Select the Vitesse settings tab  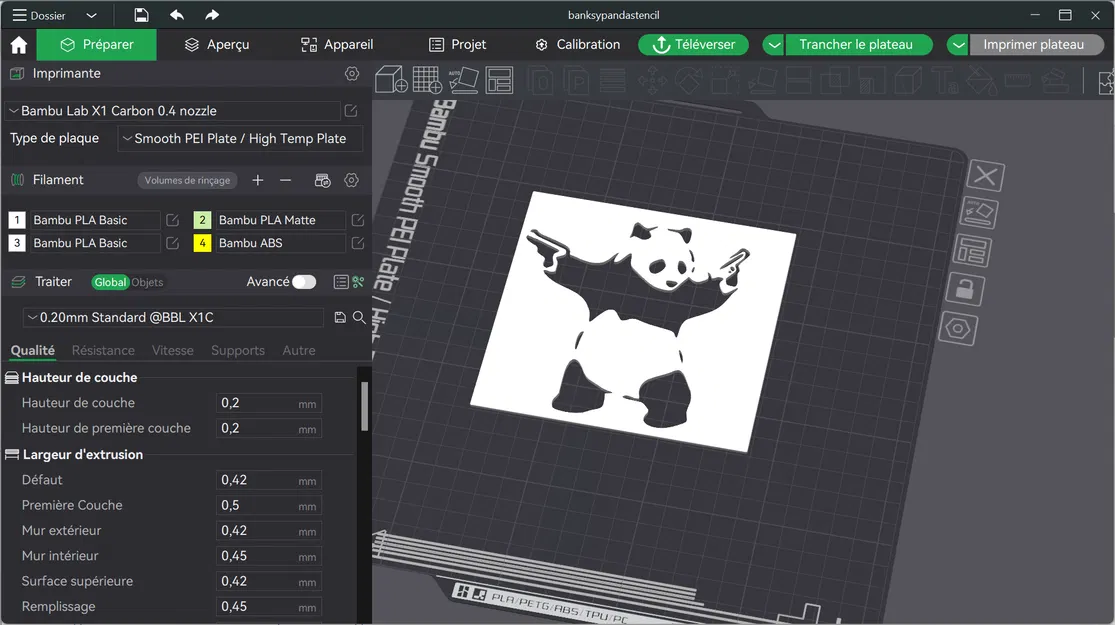[173, 351]
